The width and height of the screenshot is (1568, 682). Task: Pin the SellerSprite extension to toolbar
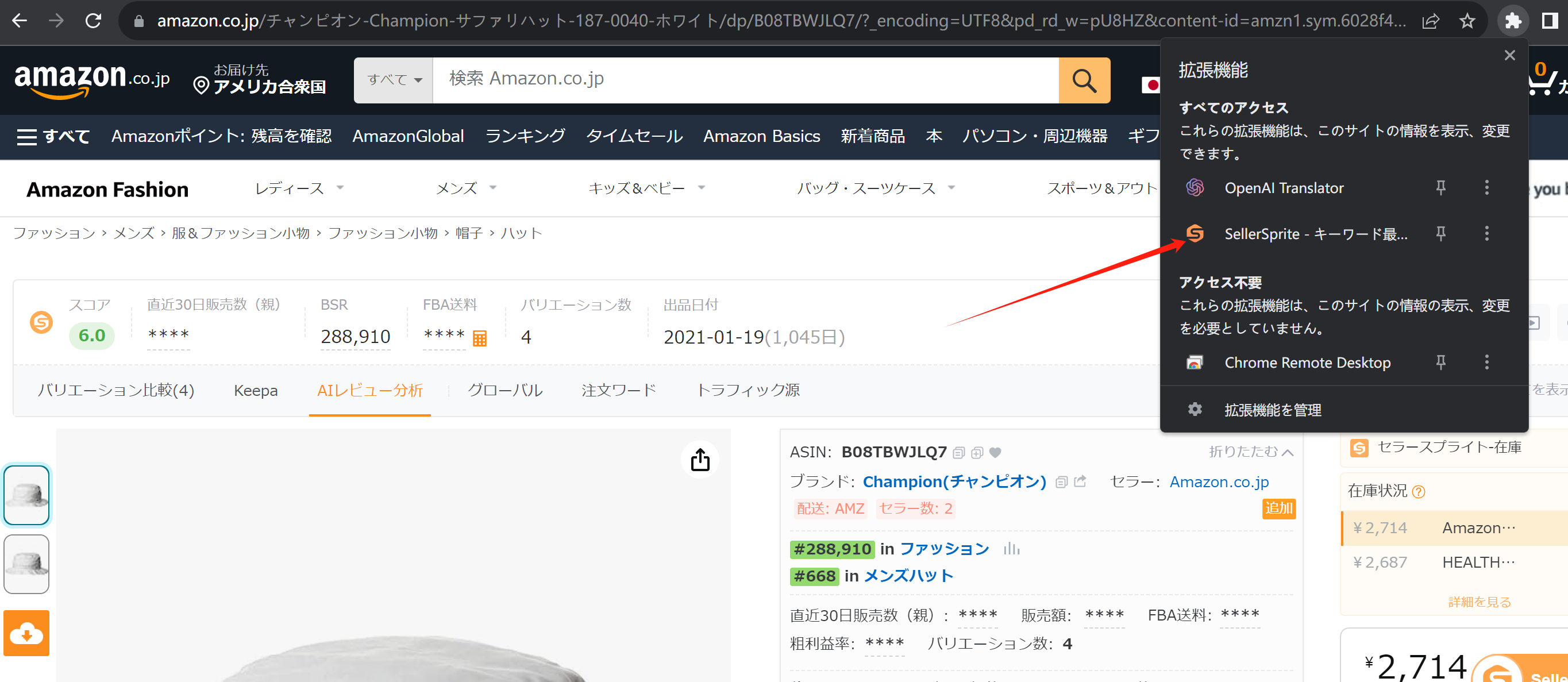1440,233
